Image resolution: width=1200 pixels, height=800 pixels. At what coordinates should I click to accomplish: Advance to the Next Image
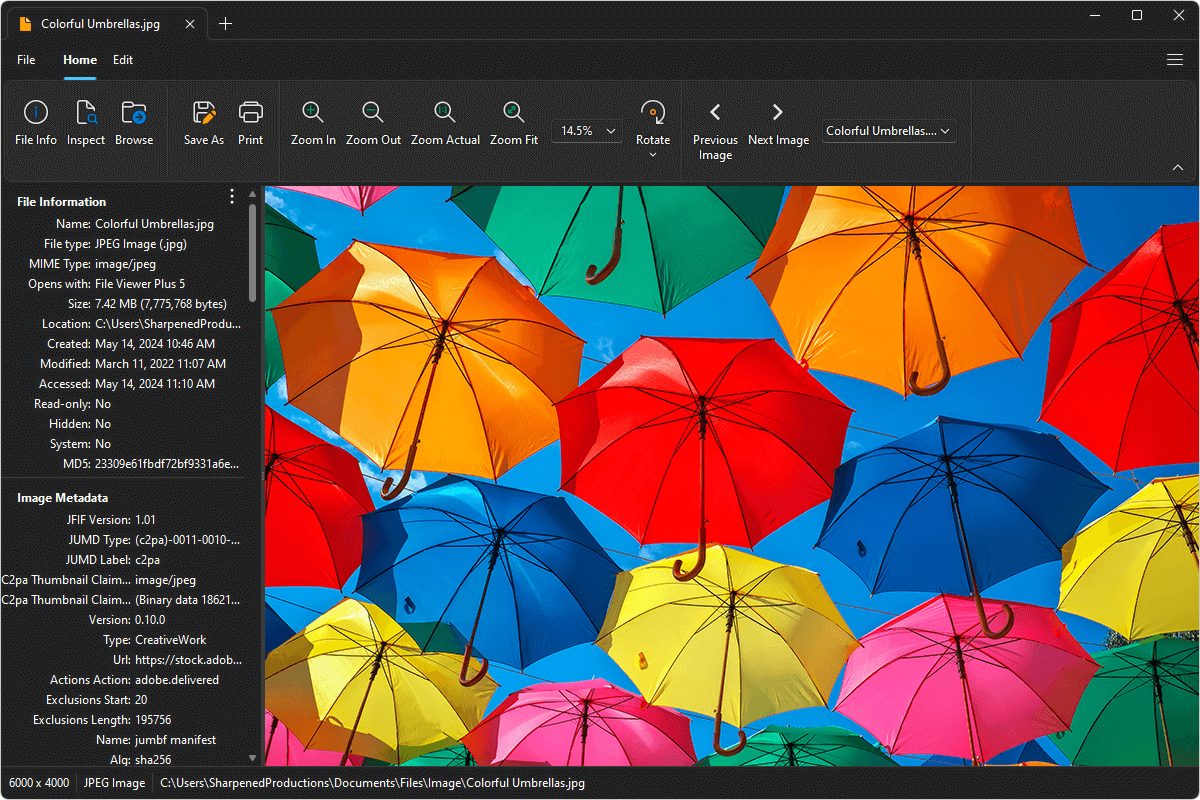(778, 123)
